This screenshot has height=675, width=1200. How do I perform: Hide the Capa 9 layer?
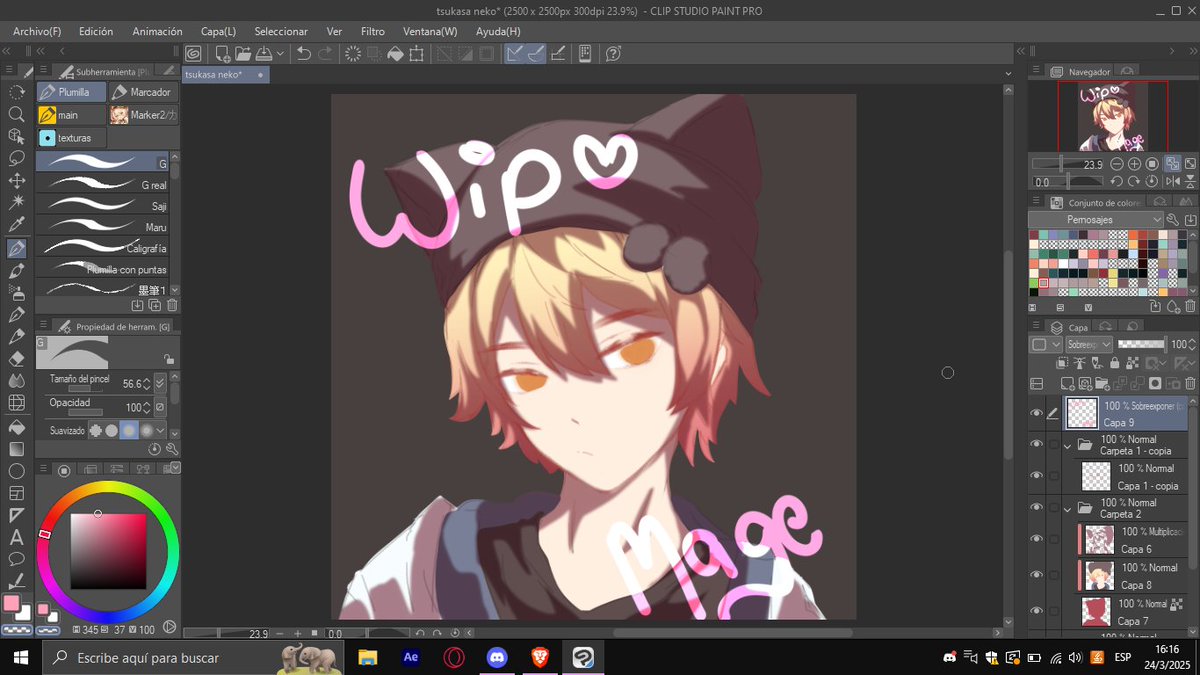[x=1037, y=412]
